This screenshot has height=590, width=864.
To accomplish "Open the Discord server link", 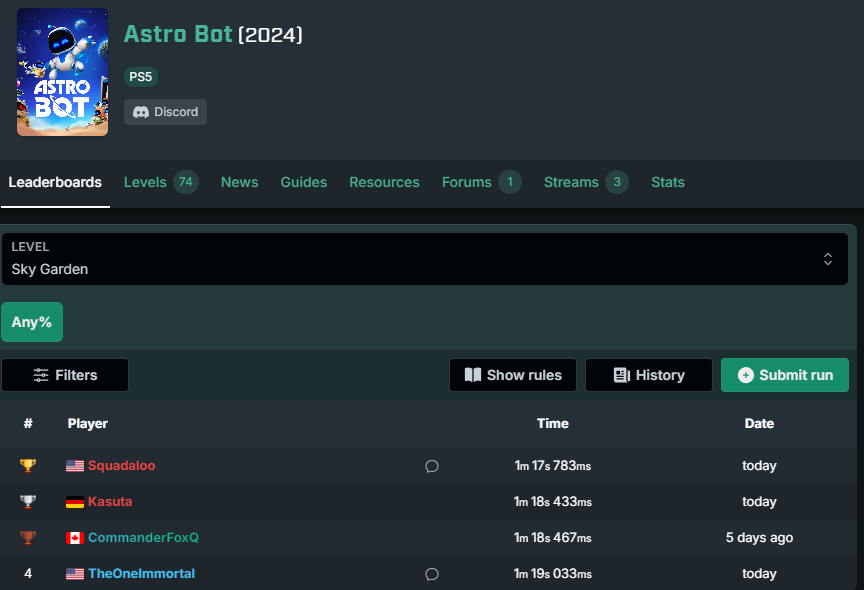I will click(165, 112).
